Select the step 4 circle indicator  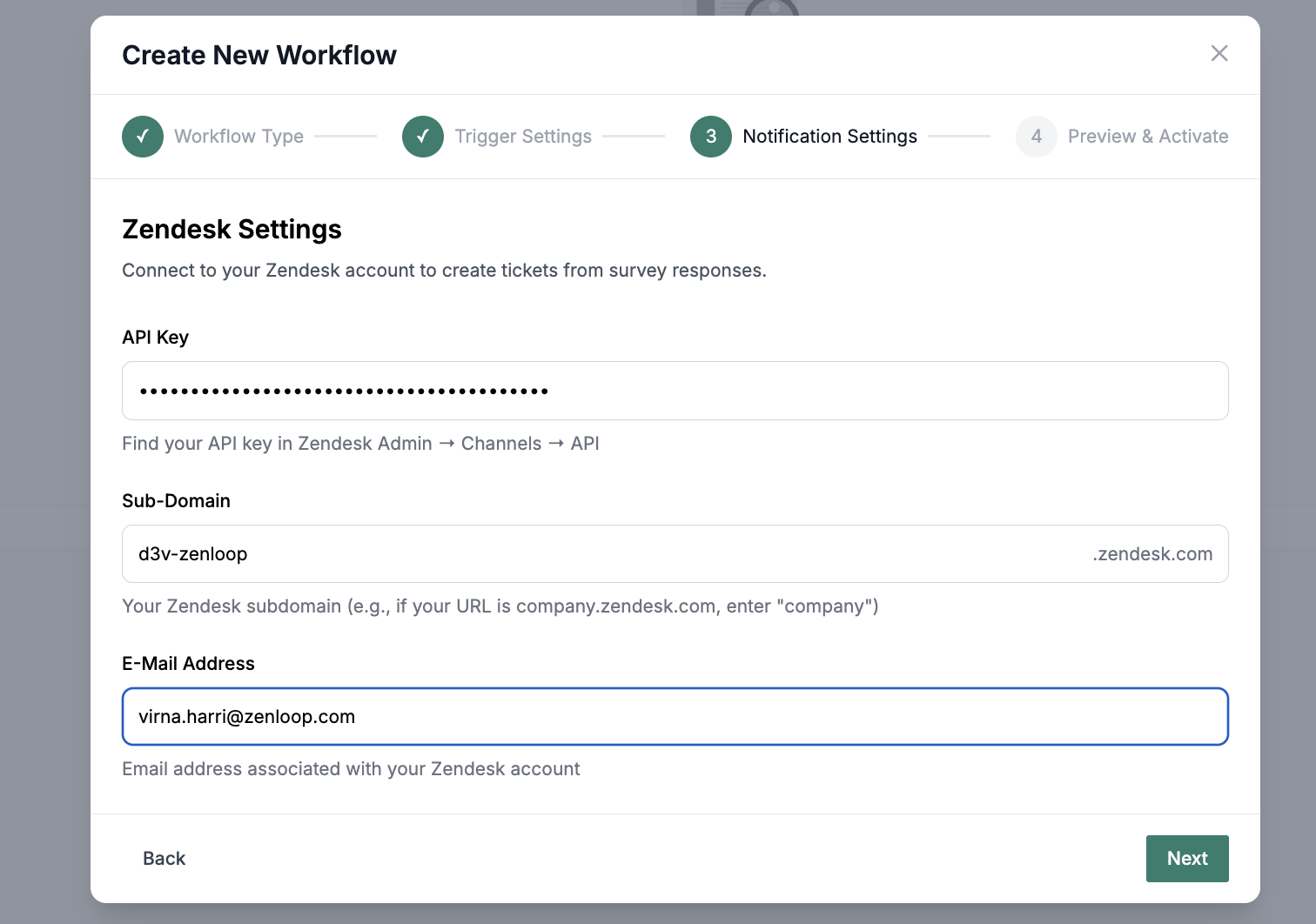click(1036, 137)
